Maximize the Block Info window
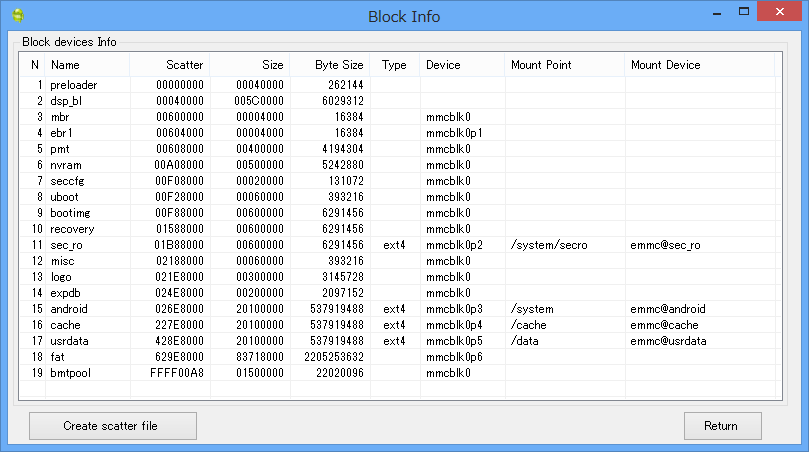The height and width of the screenshot is (452, 809). point(743,11)
